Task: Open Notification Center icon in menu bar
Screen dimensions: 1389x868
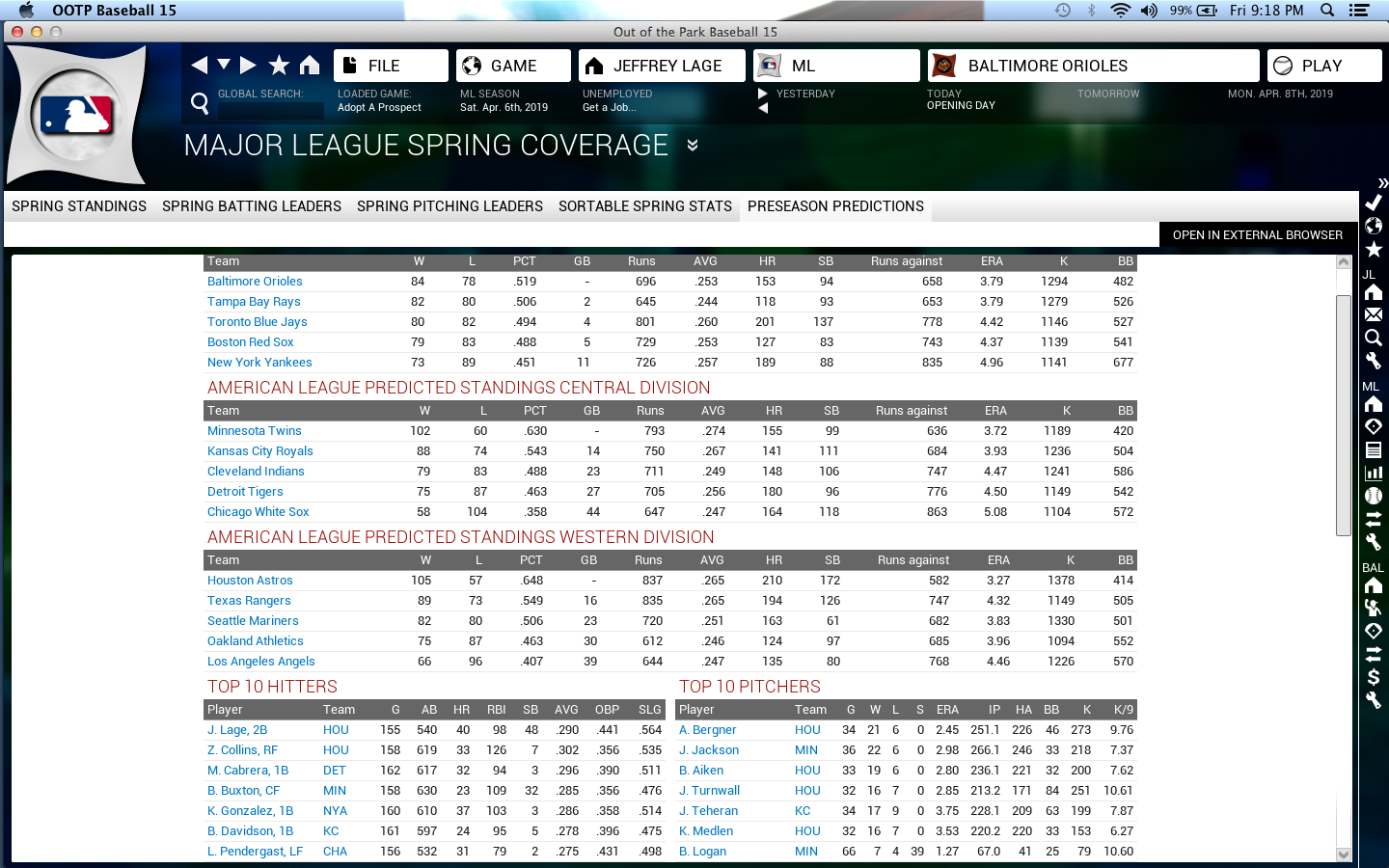Action: point(1359,10)
